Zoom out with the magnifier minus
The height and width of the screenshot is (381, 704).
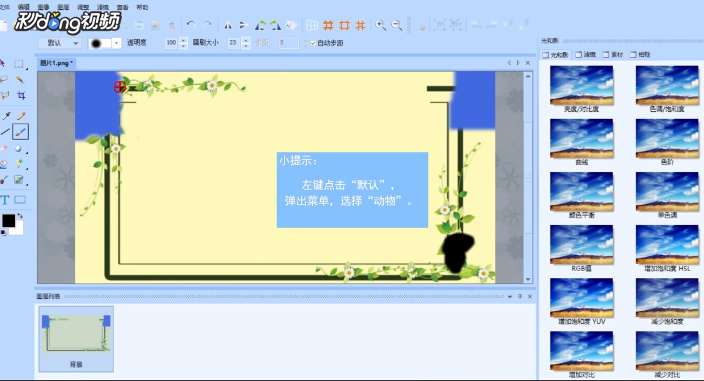tap(396, 25)
